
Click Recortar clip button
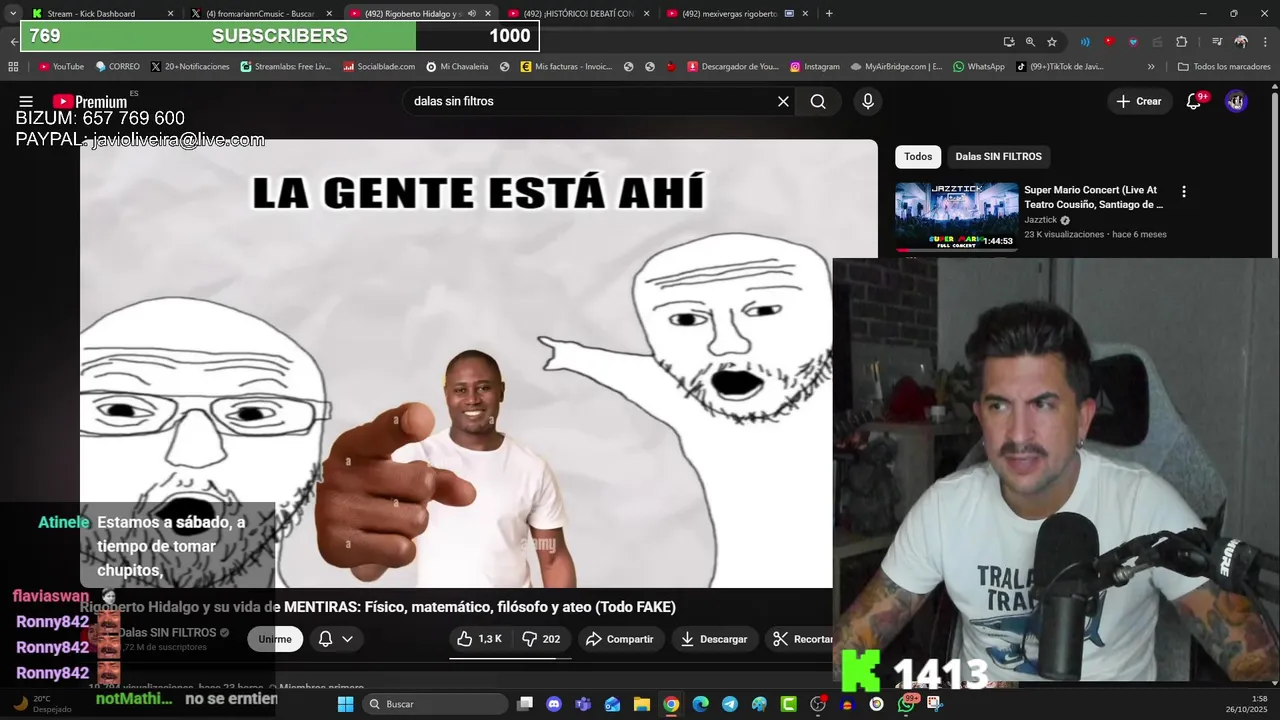tap(801, 639)
